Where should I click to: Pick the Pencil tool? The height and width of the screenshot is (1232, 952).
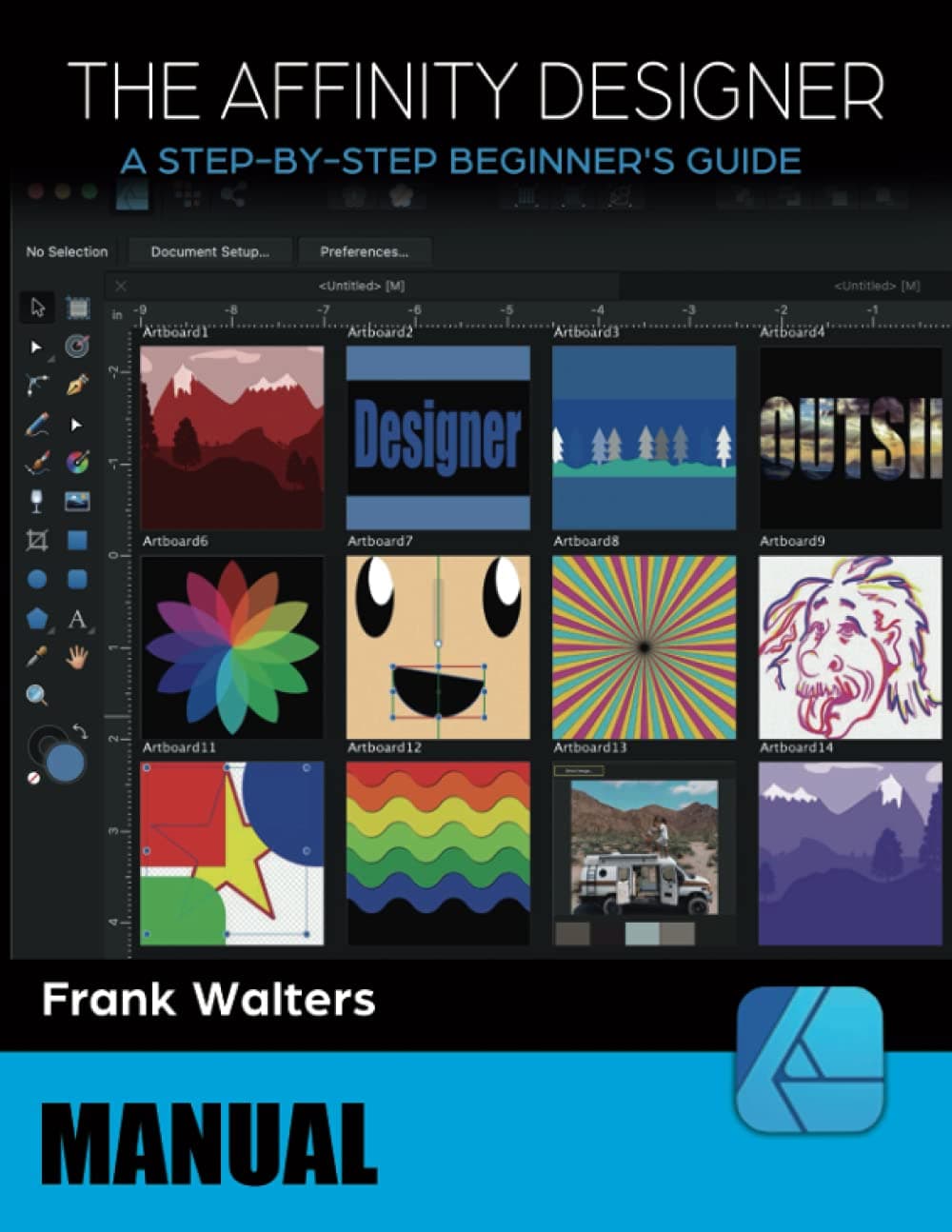coord(35,423)
